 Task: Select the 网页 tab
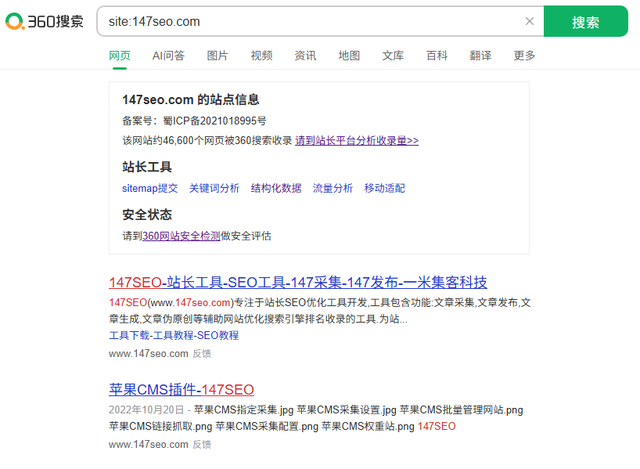[x=120, y=55]
